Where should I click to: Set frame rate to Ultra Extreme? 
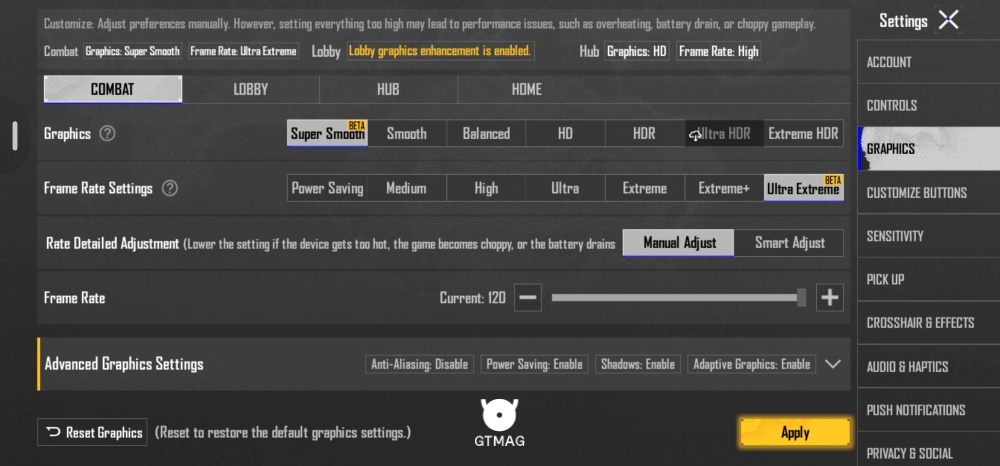click(x=804, y=188)
